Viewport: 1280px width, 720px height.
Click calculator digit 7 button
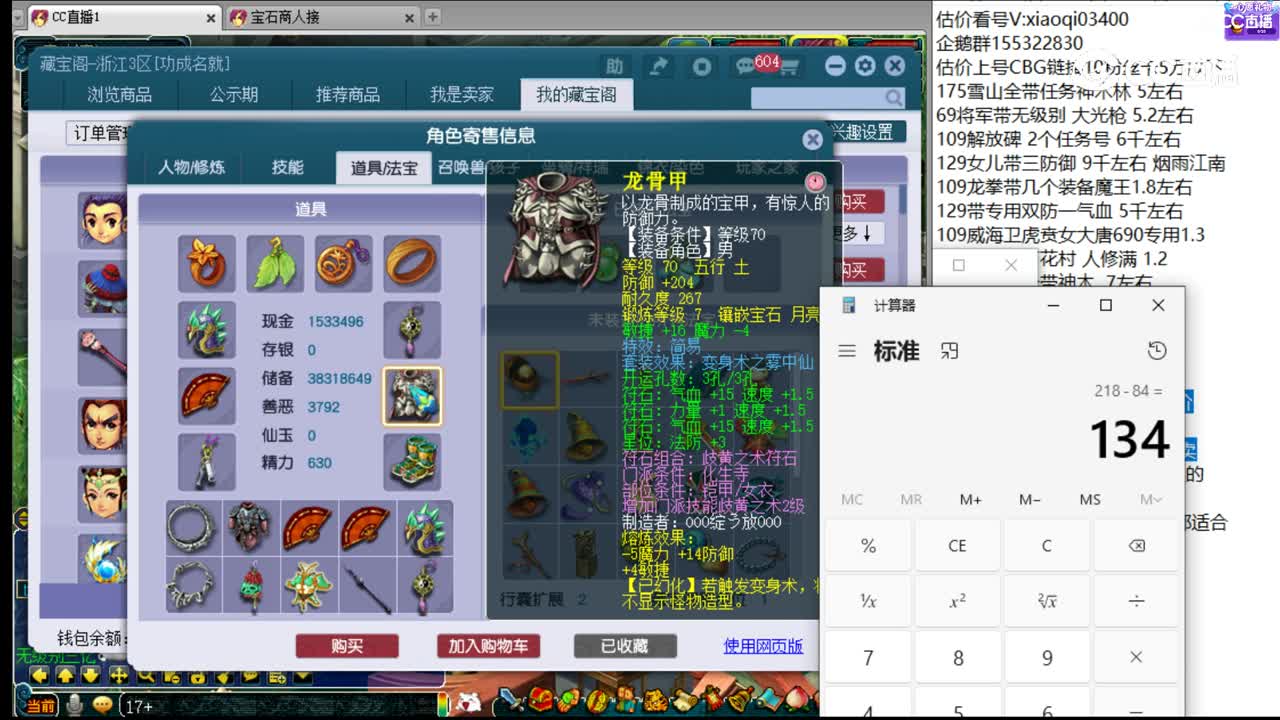pos(868,658)
